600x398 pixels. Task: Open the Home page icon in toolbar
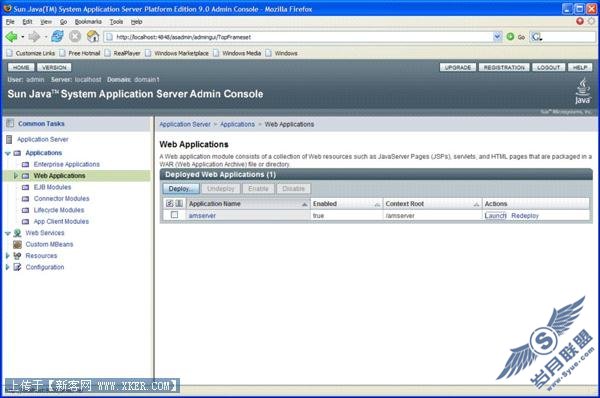(x=93, y=37)
